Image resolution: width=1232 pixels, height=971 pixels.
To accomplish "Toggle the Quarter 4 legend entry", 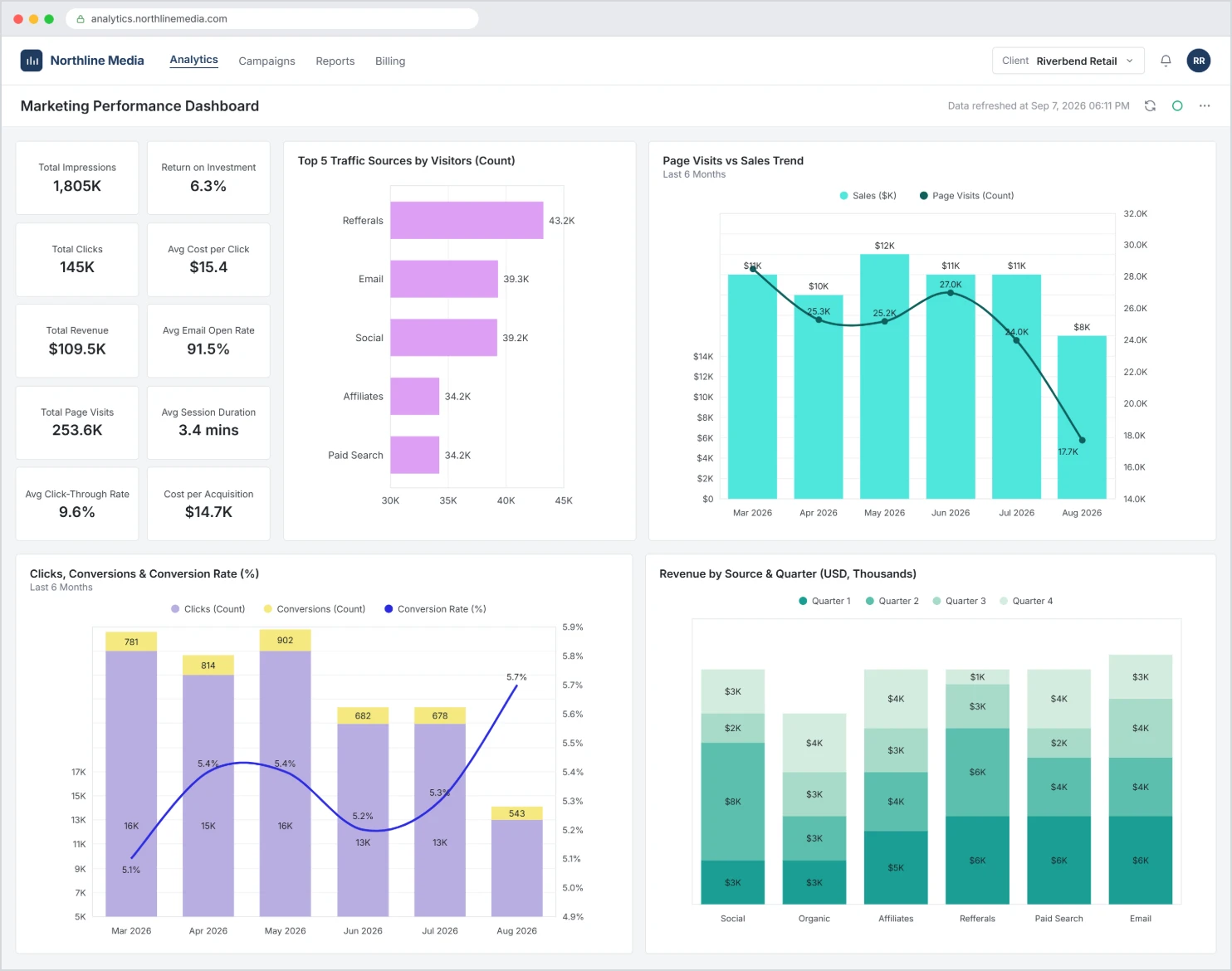I will pos(1026,601).
